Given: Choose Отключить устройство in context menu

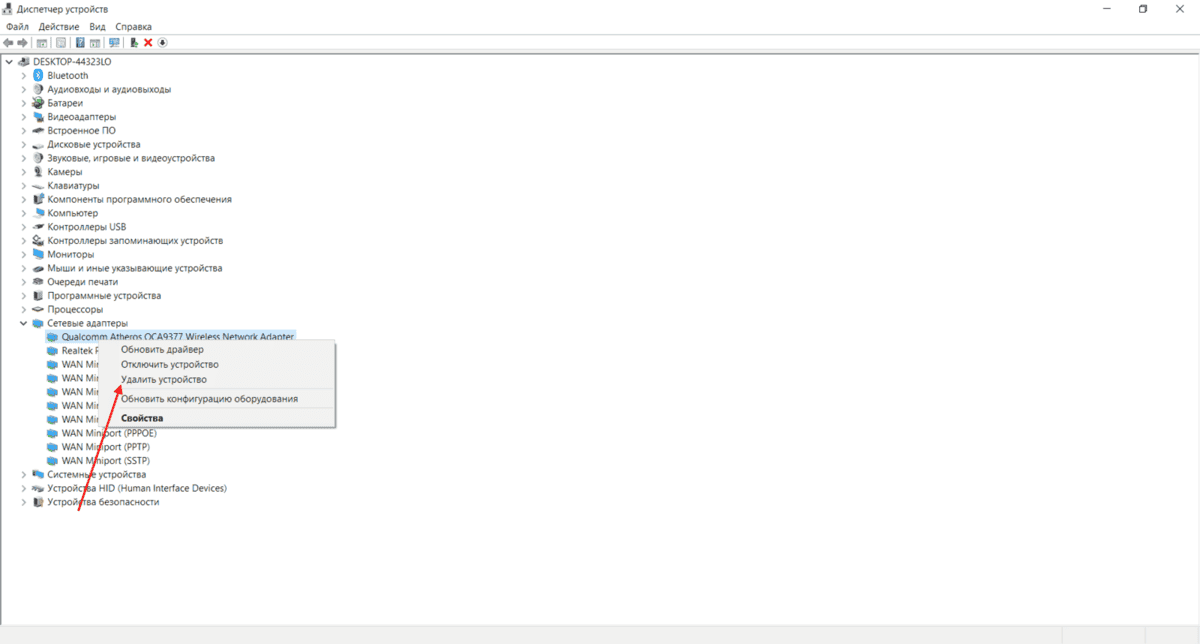Looking at the screenshot, I should tap(169, 365).
